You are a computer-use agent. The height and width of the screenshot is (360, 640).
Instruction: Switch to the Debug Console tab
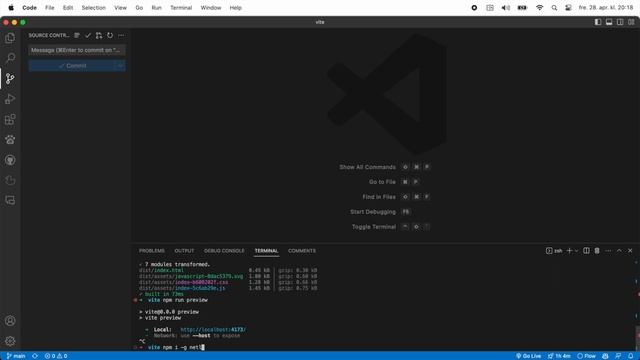224,251
